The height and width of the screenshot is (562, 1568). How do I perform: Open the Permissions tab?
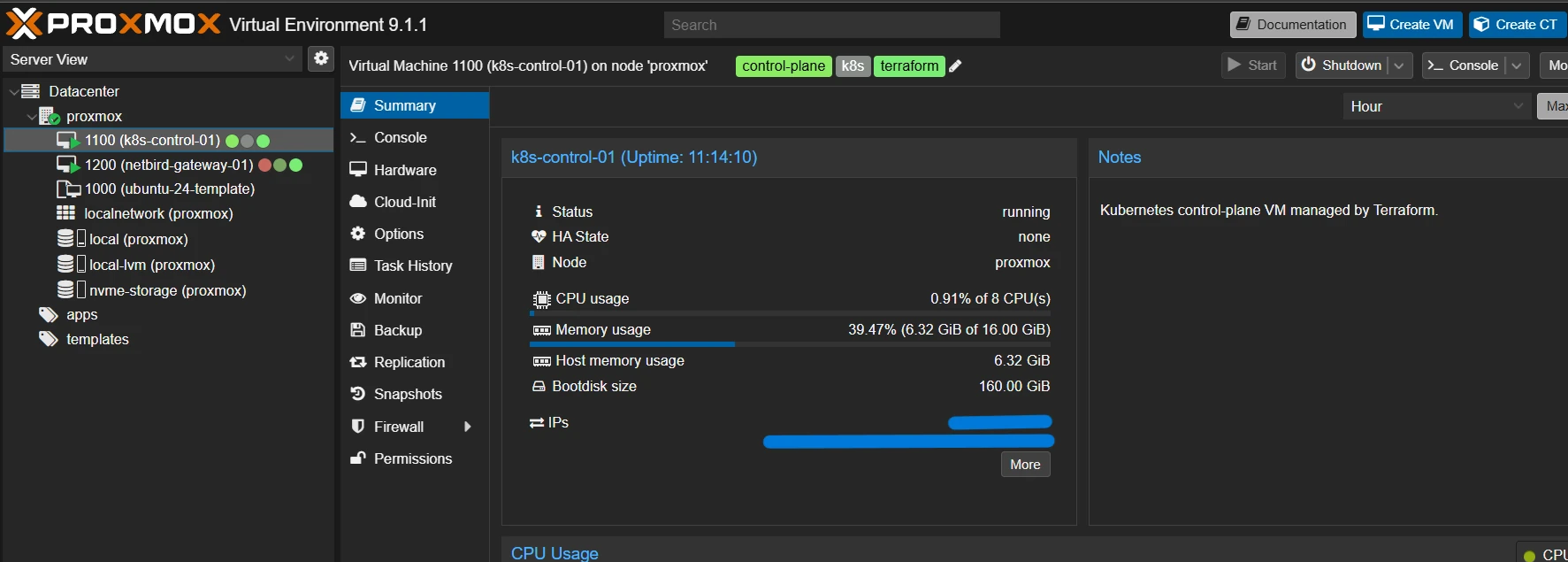[415, 458]
